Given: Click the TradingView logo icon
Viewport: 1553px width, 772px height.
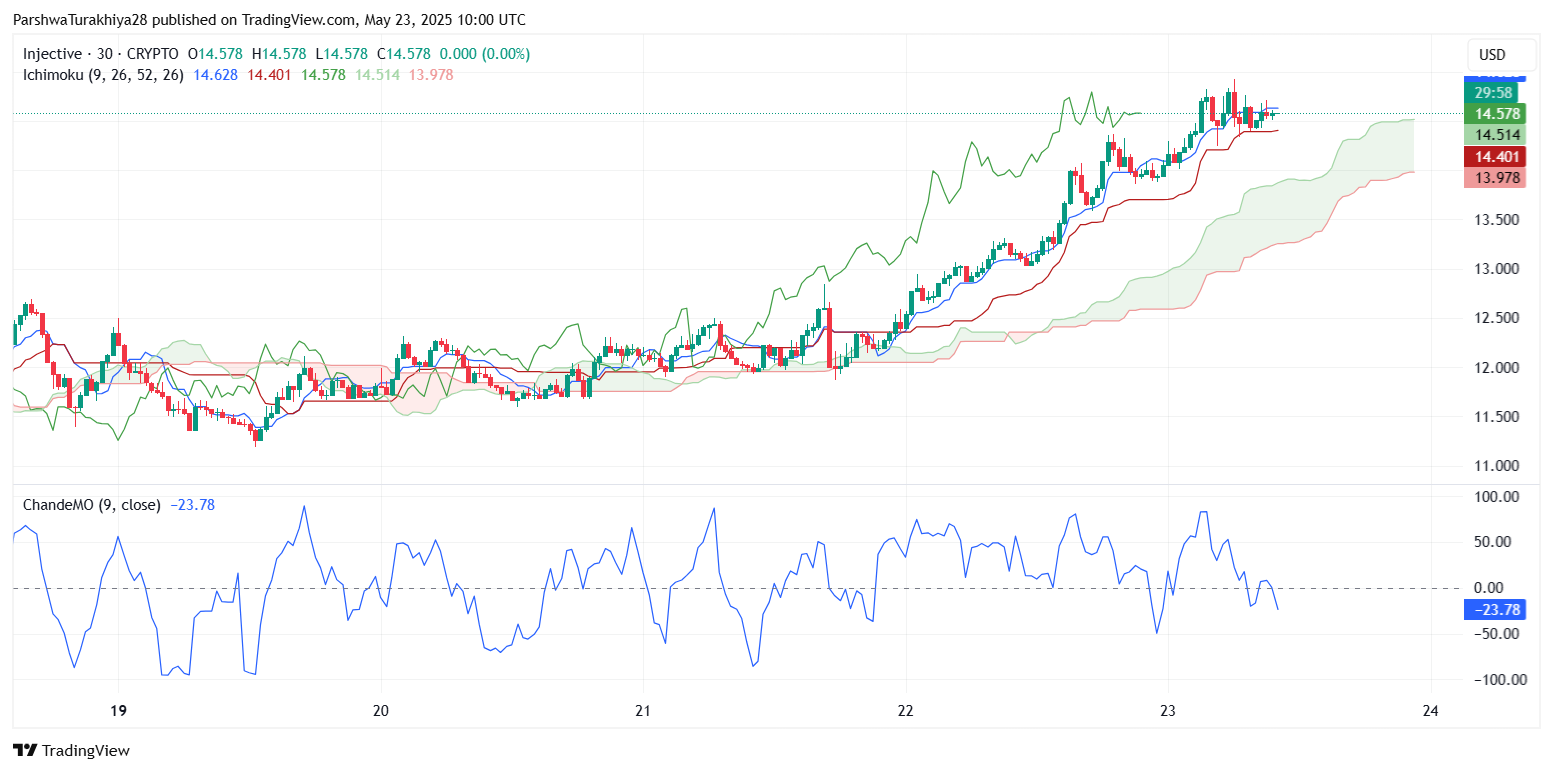Looking at the screenshot, I should pyautogui.click(x=25, y=750).
